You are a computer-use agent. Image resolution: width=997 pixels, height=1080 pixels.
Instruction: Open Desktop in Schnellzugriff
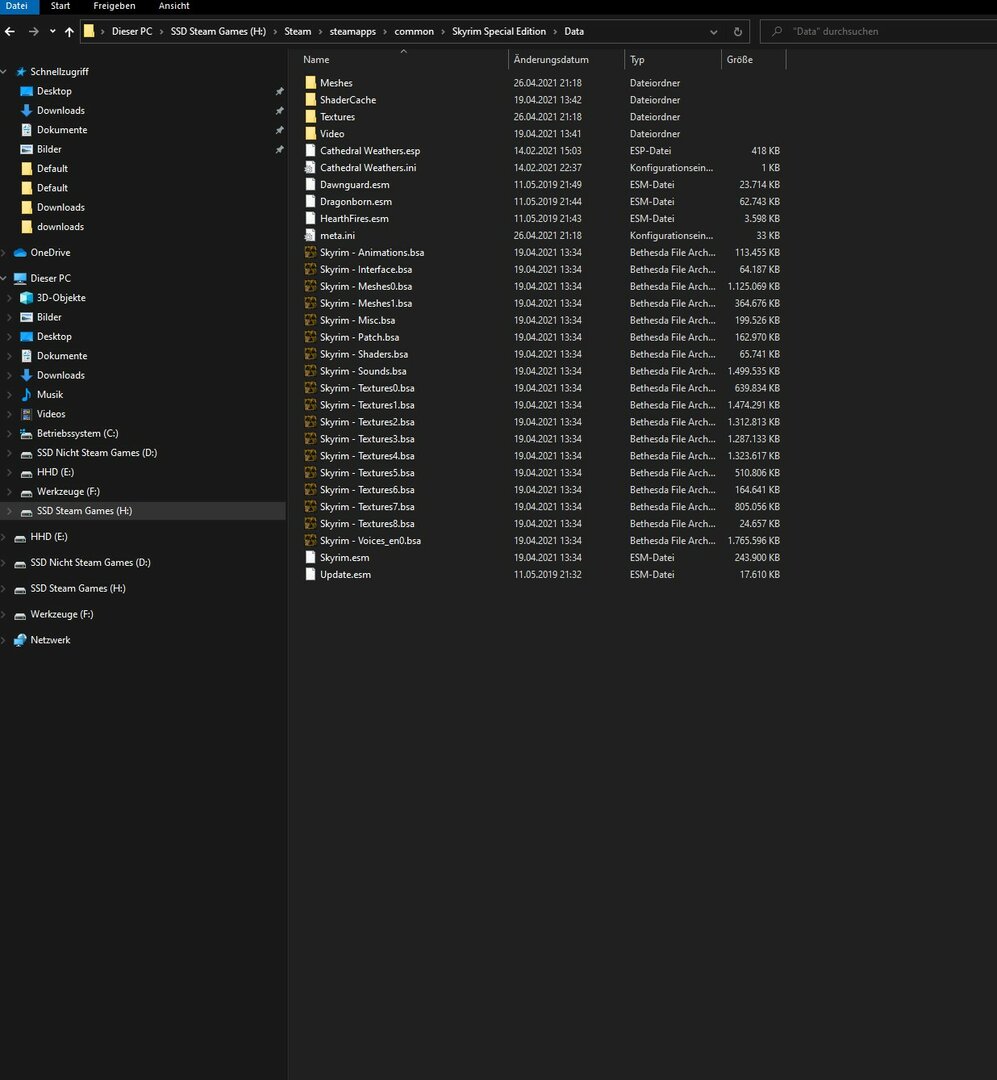(54, 91)
